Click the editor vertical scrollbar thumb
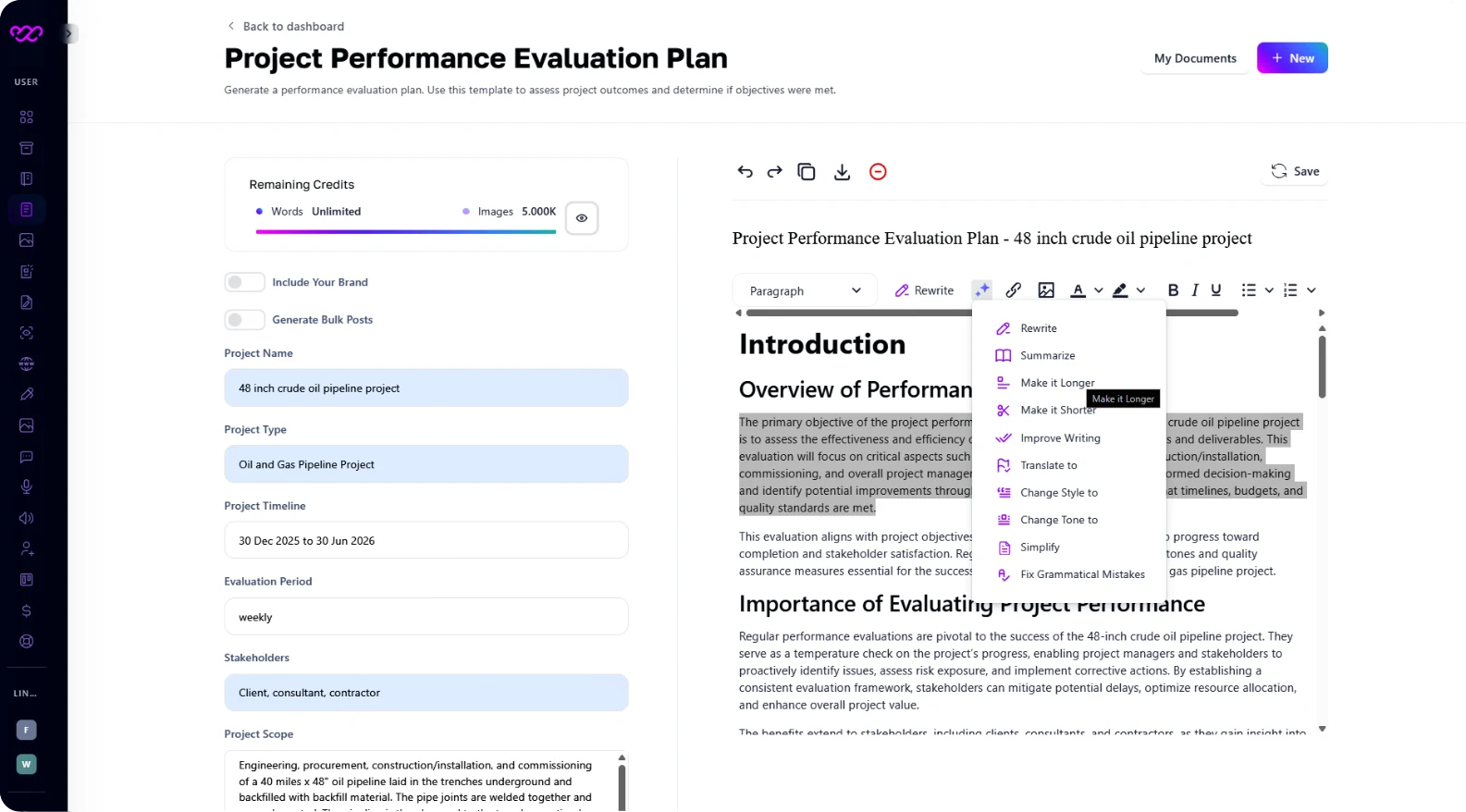This screenshot has height=812, width=1466. [1322, 367]
